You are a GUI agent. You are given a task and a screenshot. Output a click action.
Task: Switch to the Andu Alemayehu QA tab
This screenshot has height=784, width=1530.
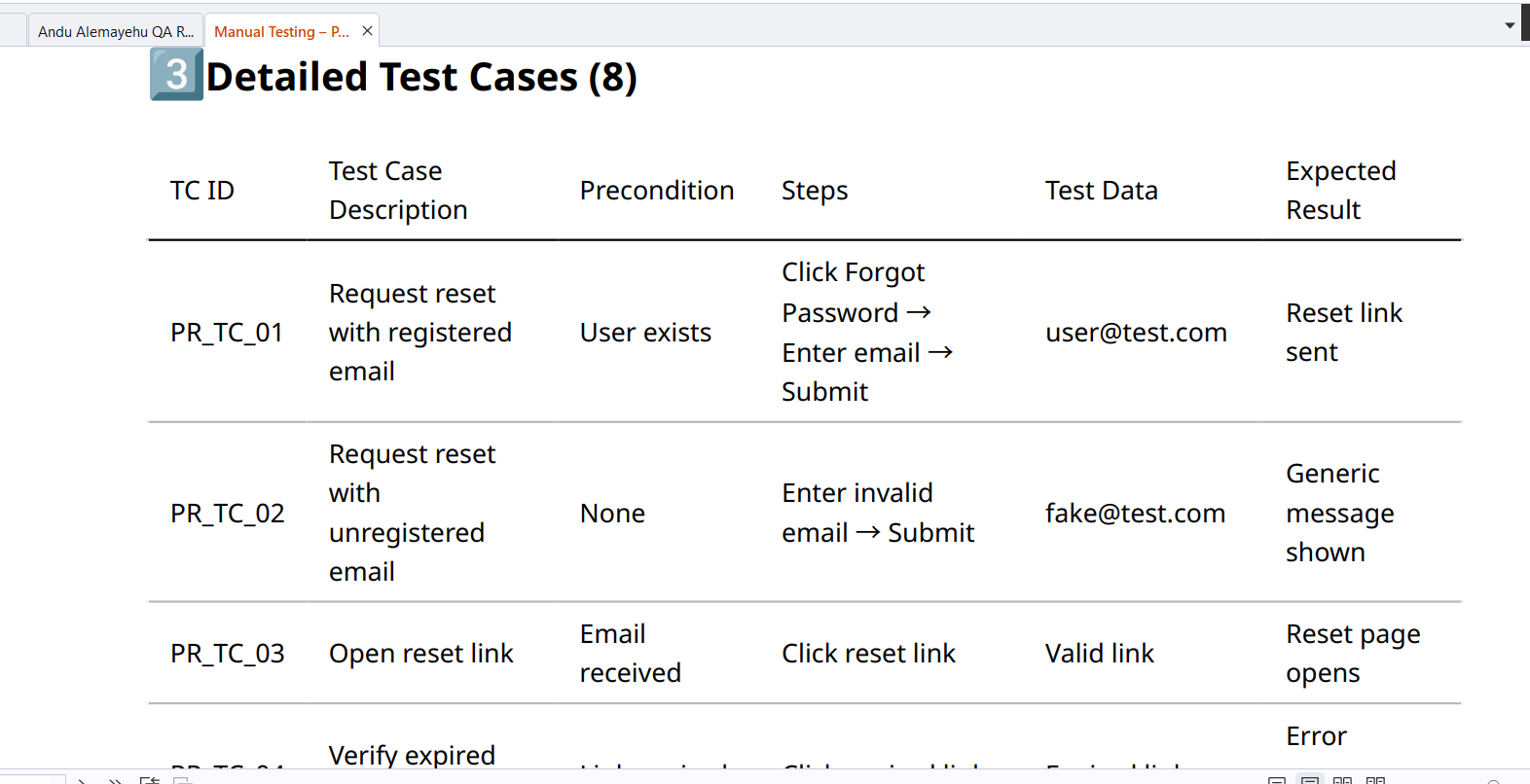(115, 31)
